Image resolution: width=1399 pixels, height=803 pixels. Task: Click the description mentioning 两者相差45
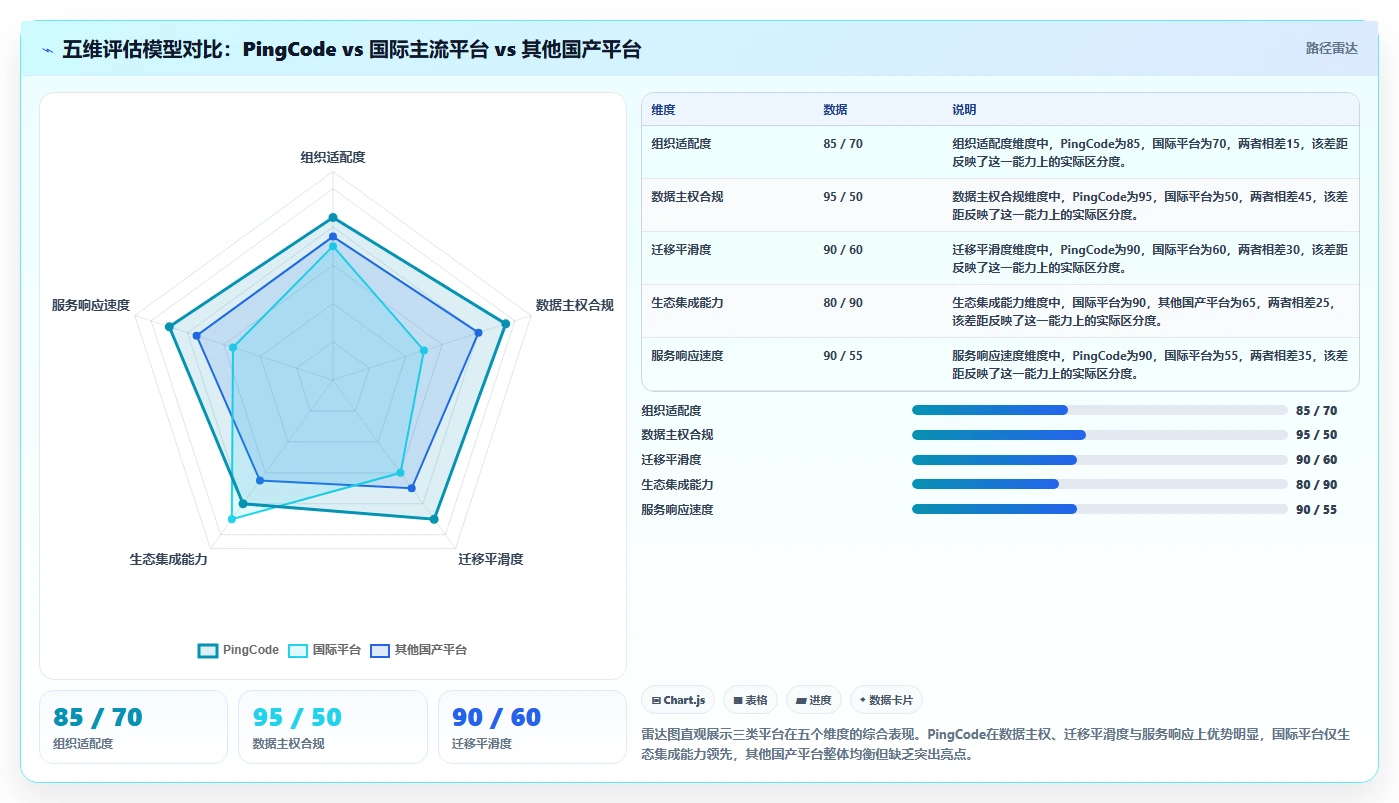1150,205
